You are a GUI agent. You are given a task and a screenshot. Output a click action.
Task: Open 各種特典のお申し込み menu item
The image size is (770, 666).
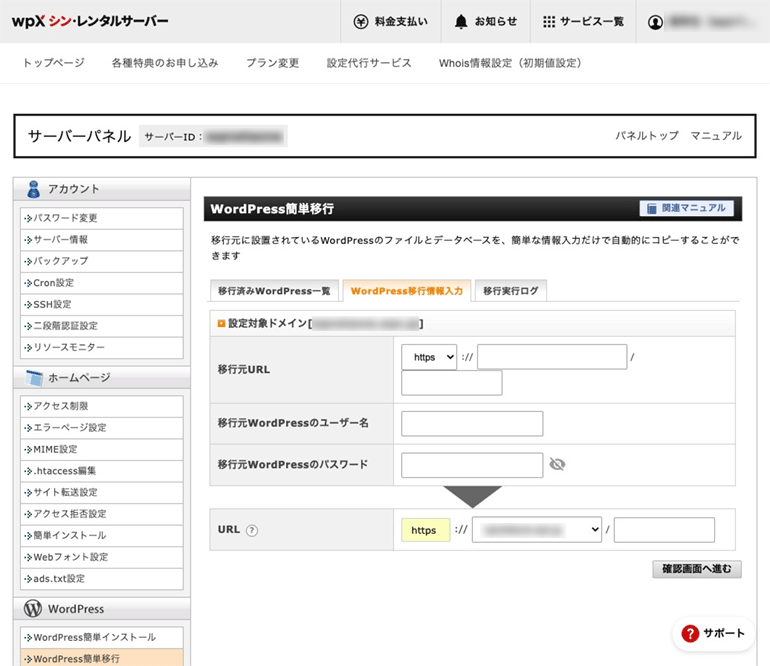pos(165,63)
